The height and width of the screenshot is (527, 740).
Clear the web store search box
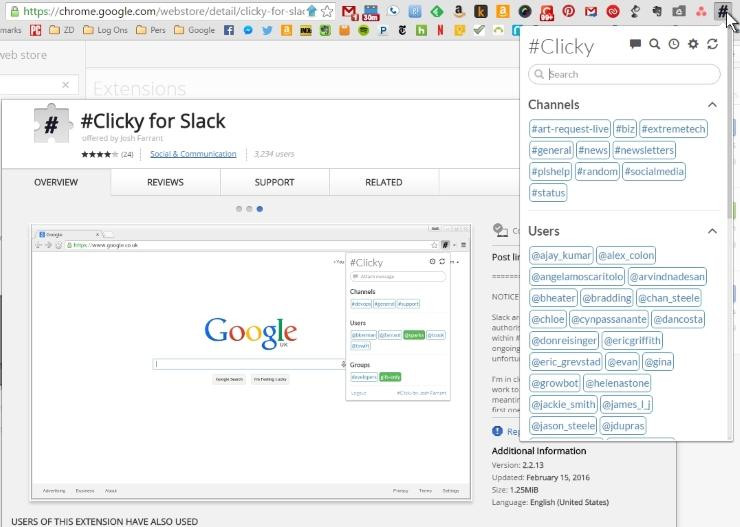66,85
